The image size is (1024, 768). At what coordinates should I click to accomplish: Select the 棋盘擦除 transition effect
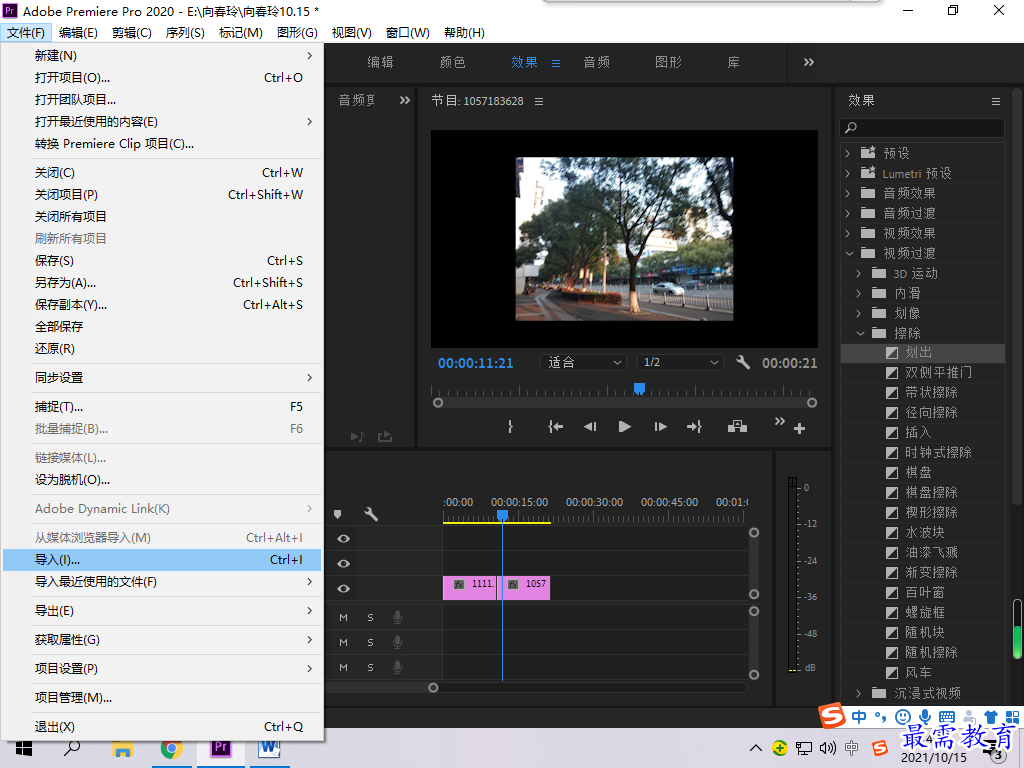tap(931, 492)
